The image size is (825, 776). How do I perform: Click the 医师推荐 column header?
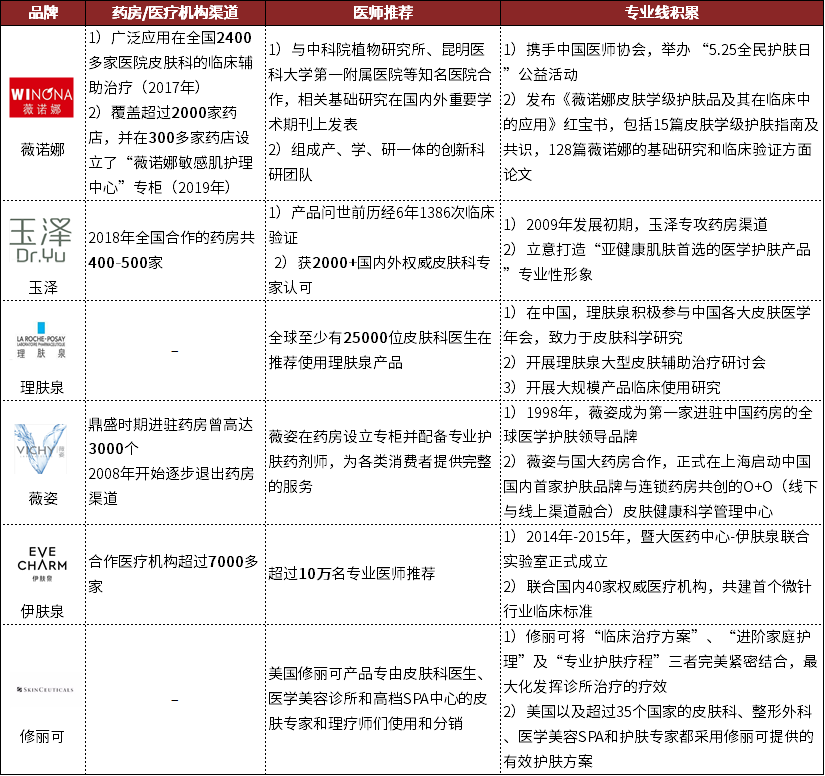pos(383,12)
